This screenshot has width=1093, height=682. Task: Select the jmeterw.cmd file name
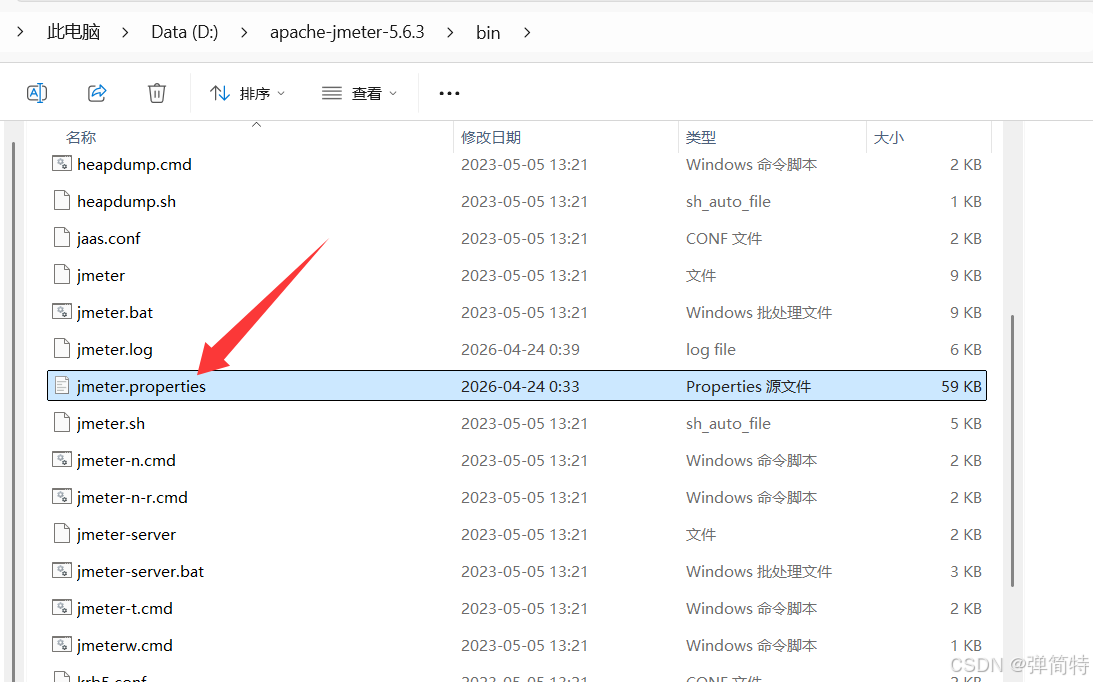click(125, 645)
